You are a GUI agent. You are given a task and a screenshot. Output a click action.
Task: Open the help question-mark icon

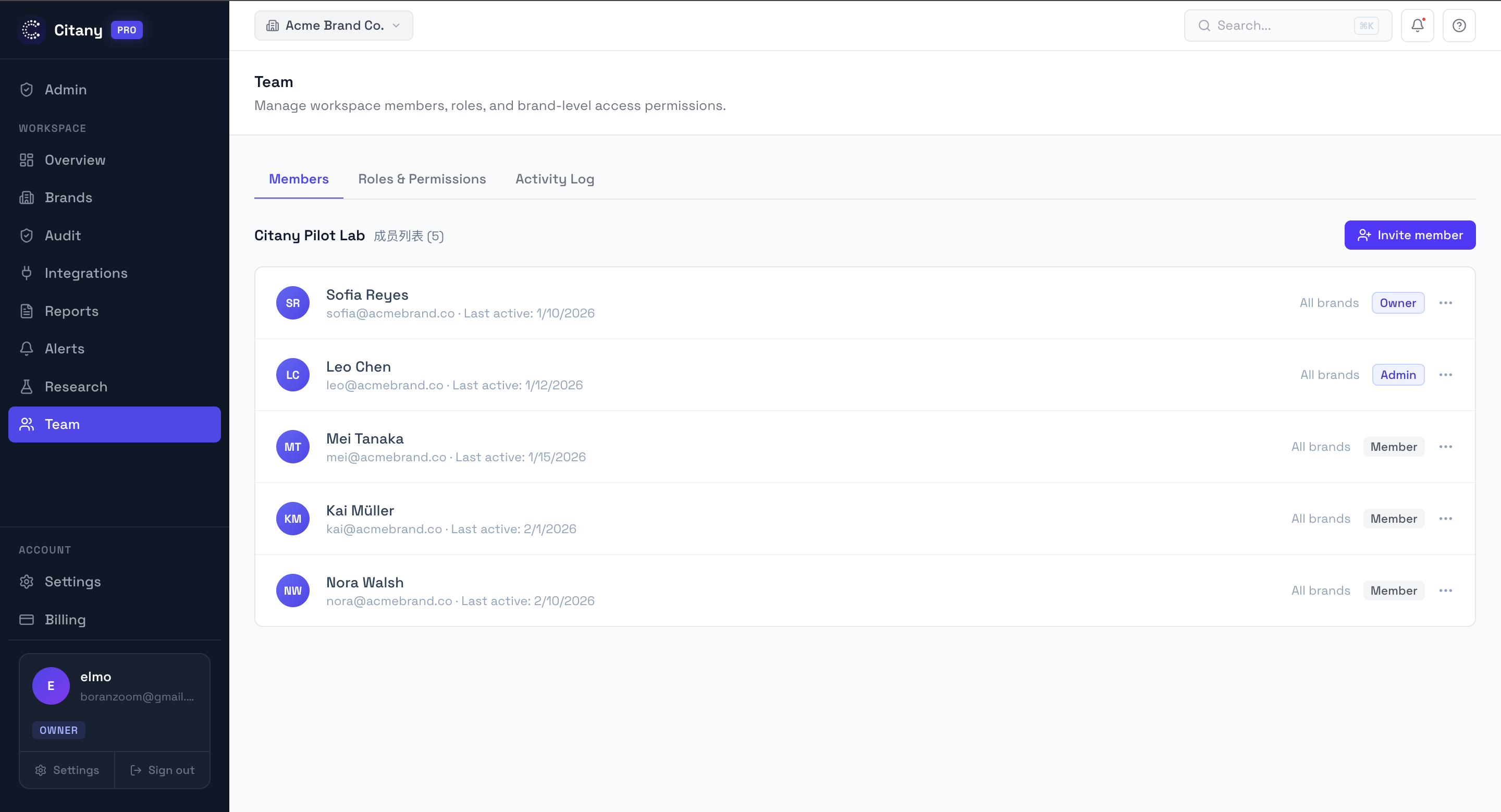point(1458,26)
